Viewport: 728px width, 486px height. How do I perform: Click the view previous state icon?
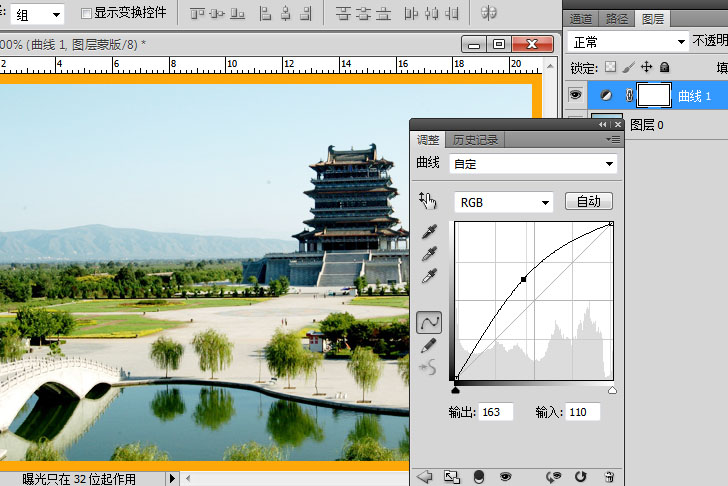coord(553,477)
